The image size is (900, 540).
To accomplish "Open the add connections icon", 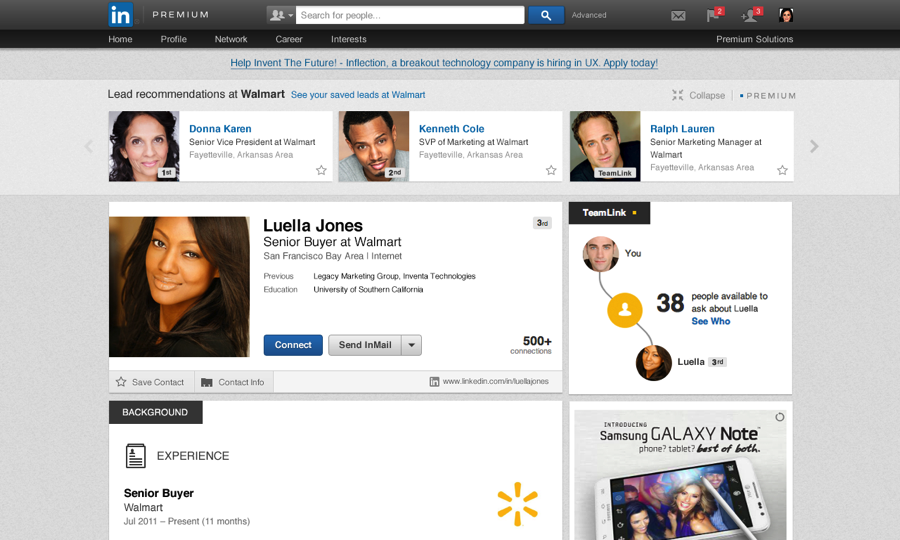I will point(751,14).
